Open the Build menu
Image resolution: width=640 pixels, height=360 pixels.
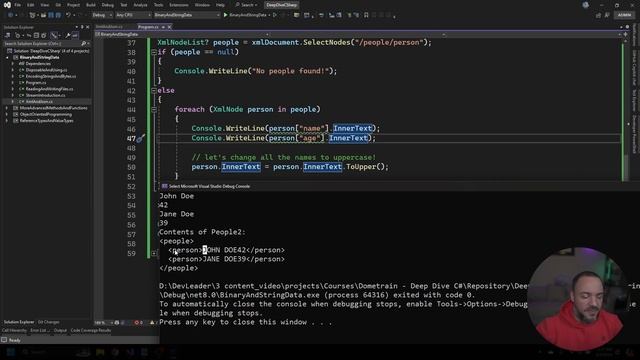(x=91, y=5)
